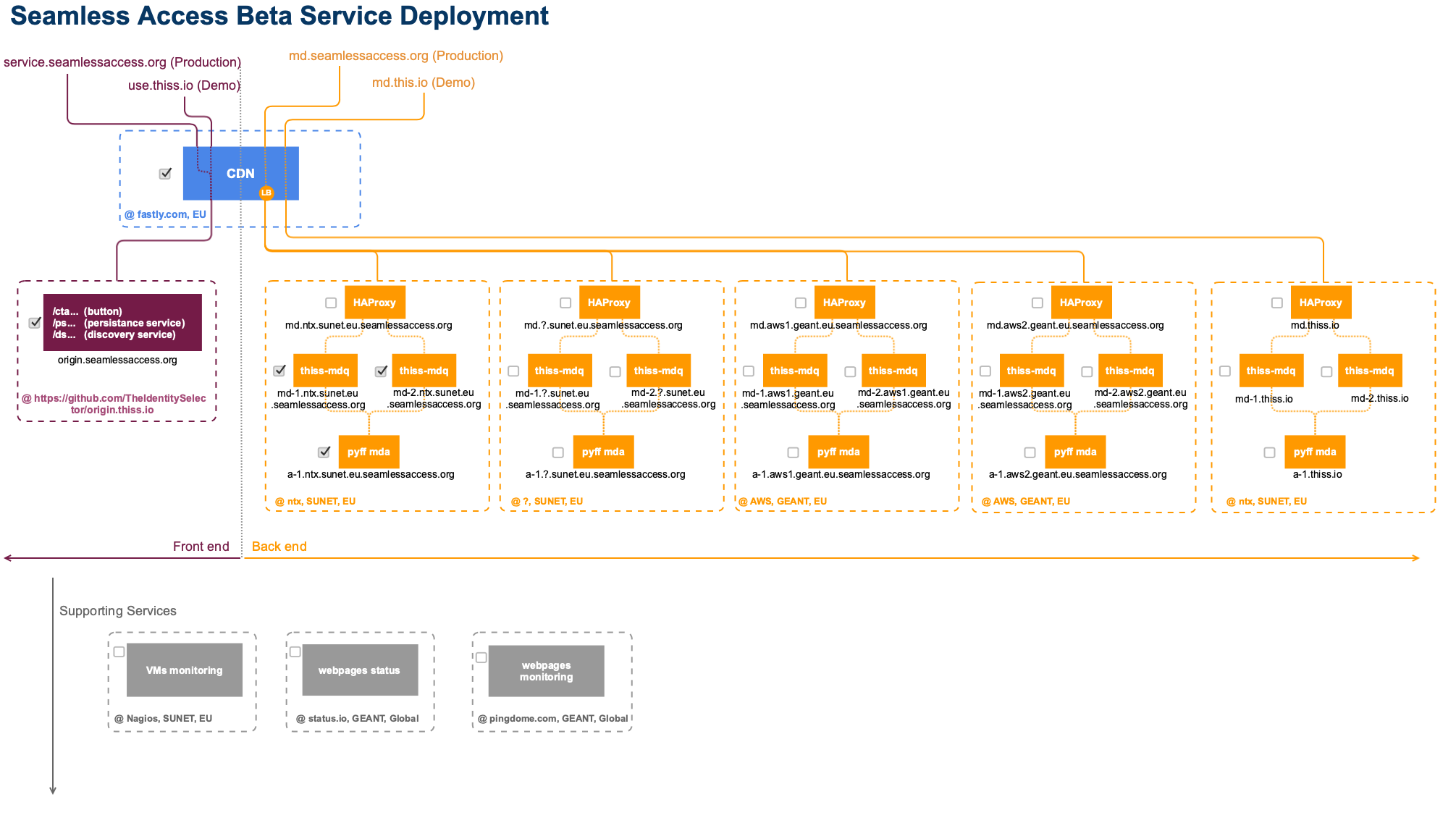The width and height of the screenshot is (1456, 831).
Task: Select pyff mda box a-1.?.sunet.eu
Action: coord(603,452)
